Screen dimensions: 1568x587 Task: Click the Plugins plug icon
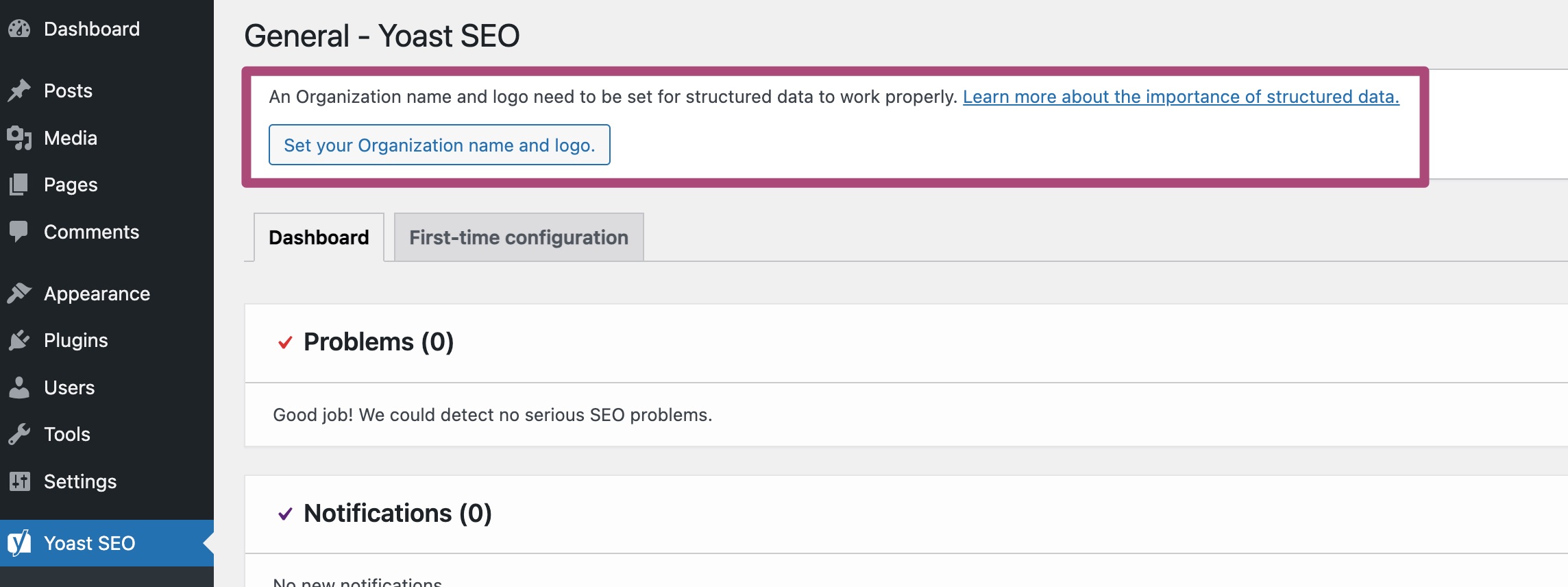tap(19, 340)
